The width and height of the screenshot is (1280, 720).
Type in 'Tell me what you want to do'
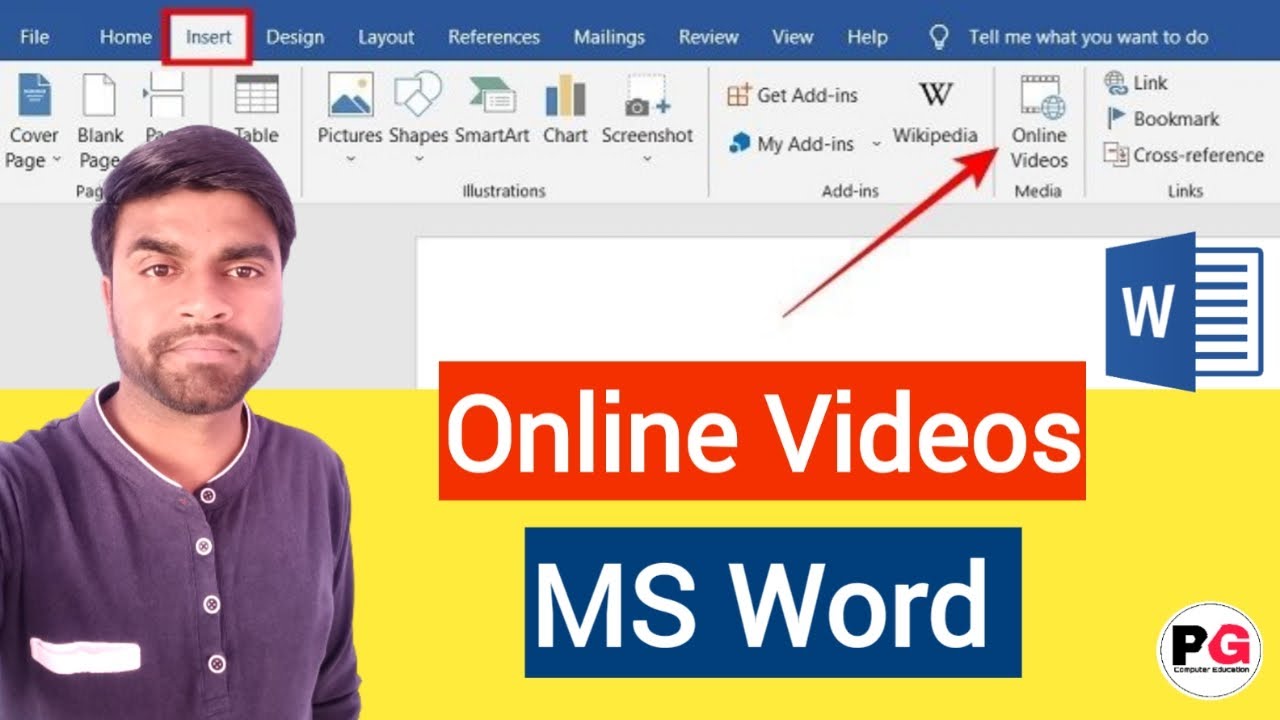pos(1088,37)
